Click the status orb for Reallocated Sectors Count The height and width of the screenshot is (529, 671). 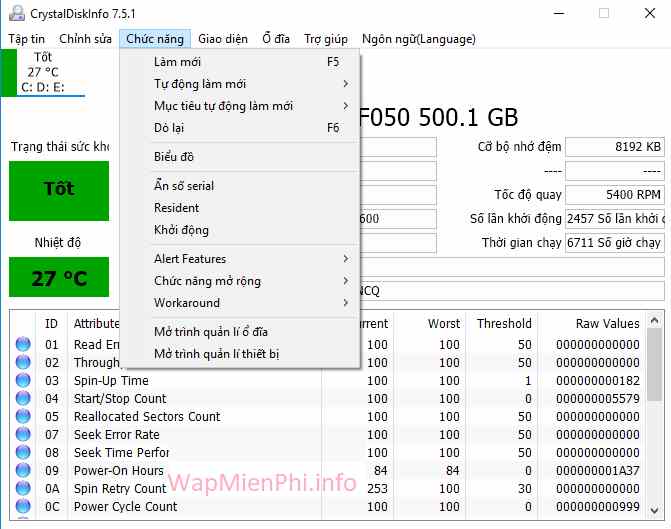[23, 416]
